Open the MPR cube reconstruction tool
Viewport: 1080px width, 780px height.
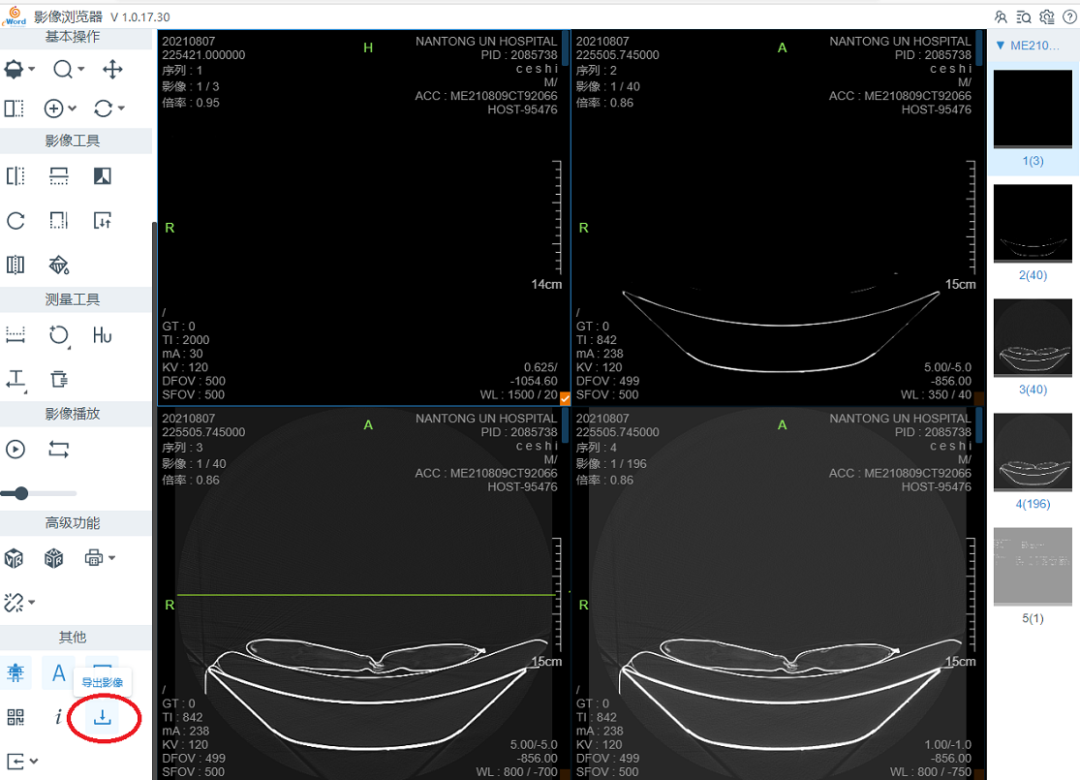(54, 558)
